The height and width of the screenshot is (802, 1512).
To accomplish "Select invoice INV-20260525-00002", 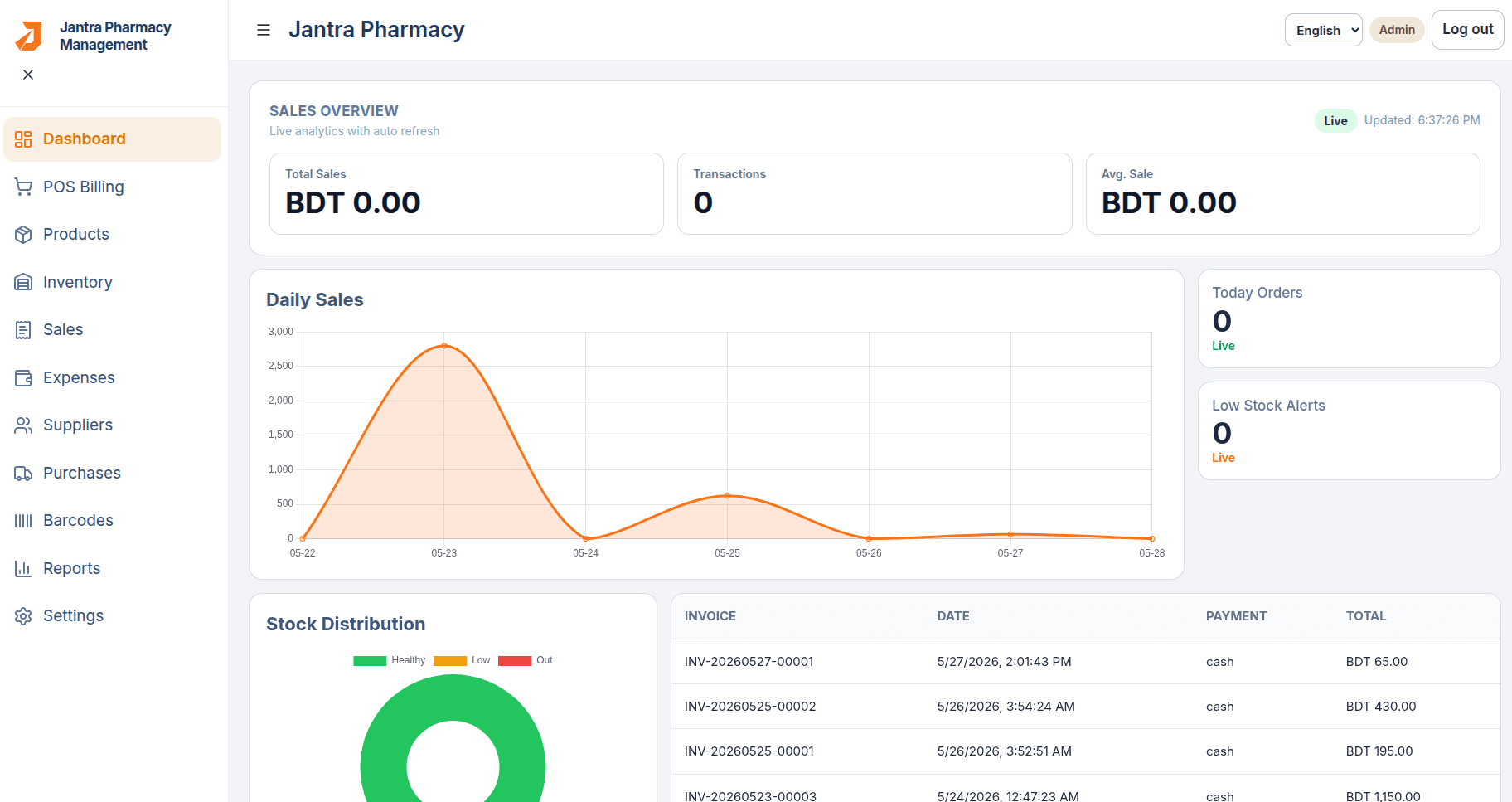I will [x=750, y=707].
